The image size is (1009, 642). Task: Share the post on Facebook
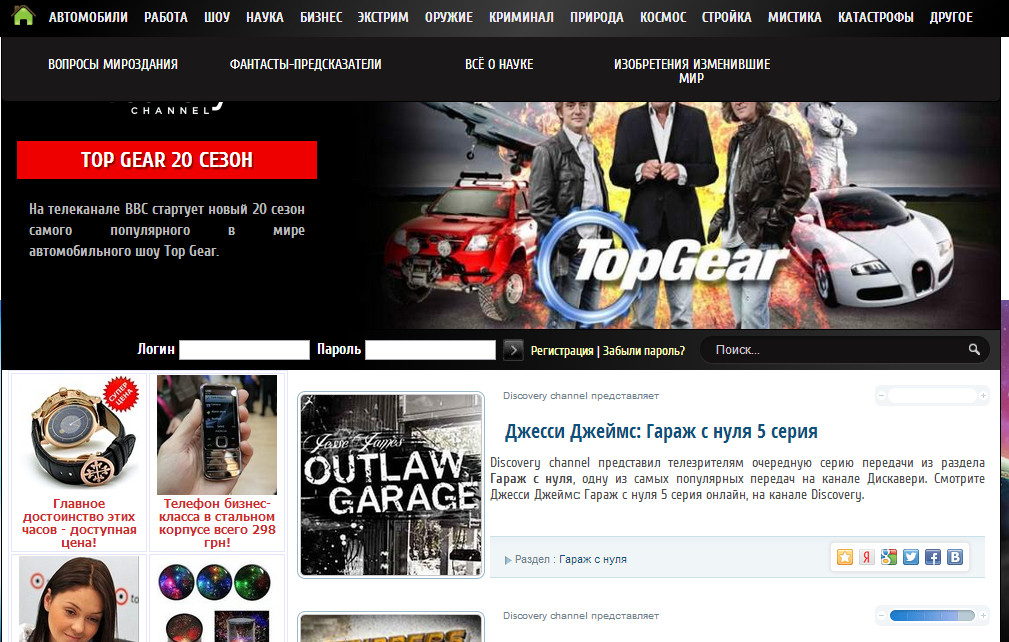point(933,558)
